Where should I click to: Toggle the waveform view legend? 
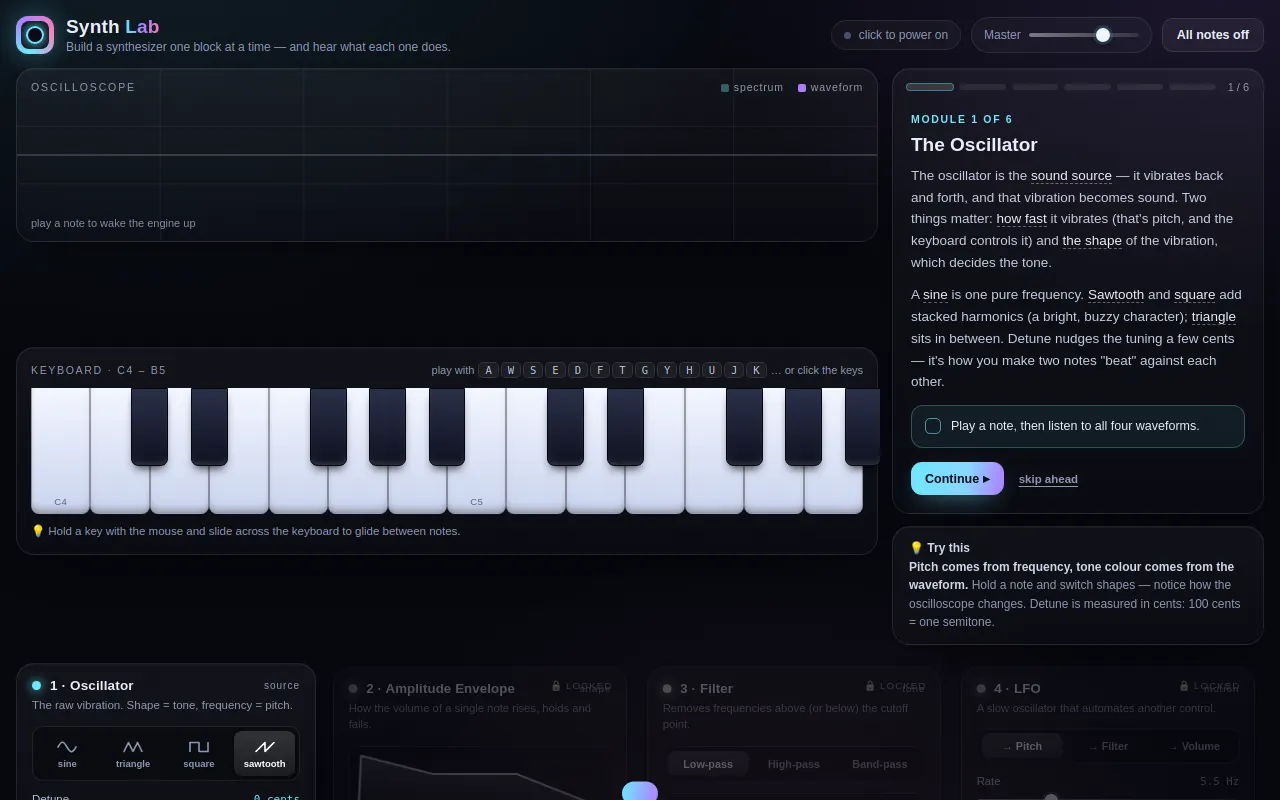[x=830, y=88]
